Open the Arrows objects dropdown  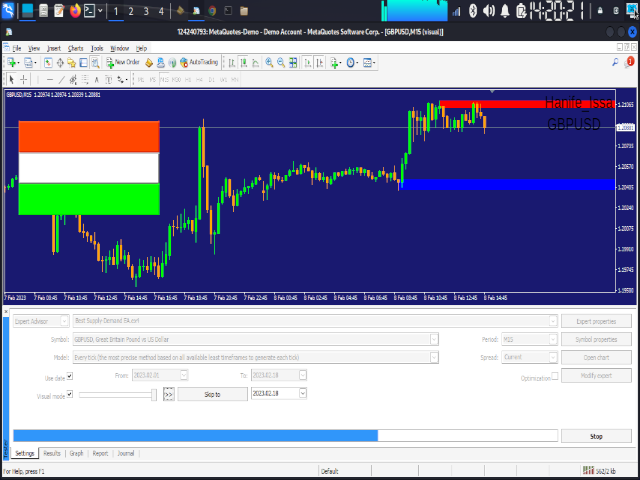click(122, 79)
